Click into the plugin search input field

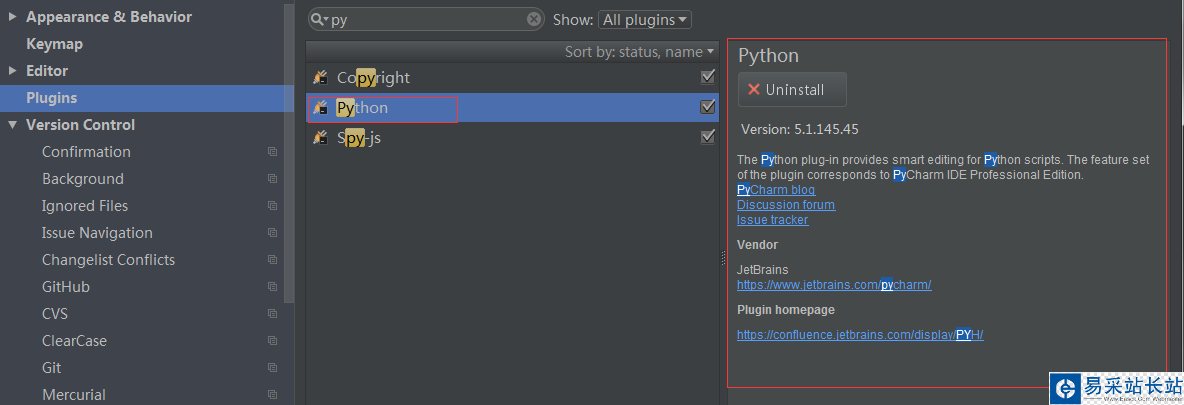pos(430,19)
